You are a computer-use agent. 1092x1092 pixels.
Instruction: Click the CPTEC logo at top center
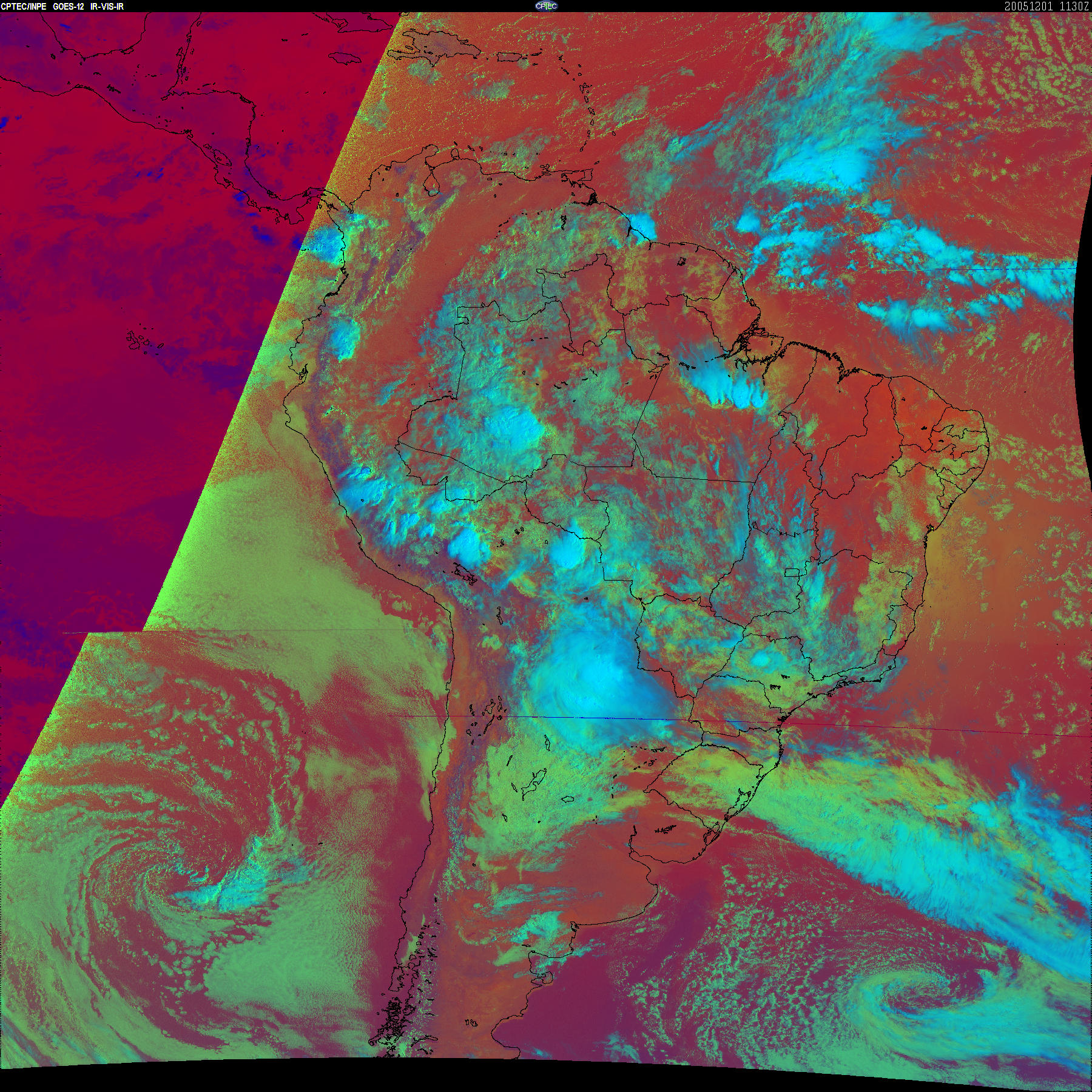click(546, 6)
